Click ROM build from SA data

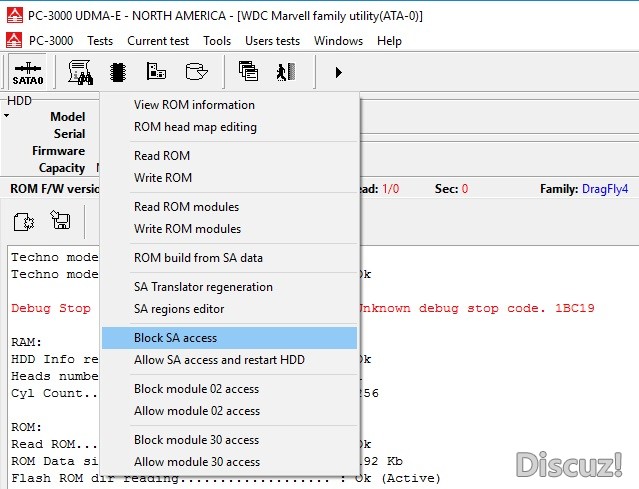click(x=198, y=258)
